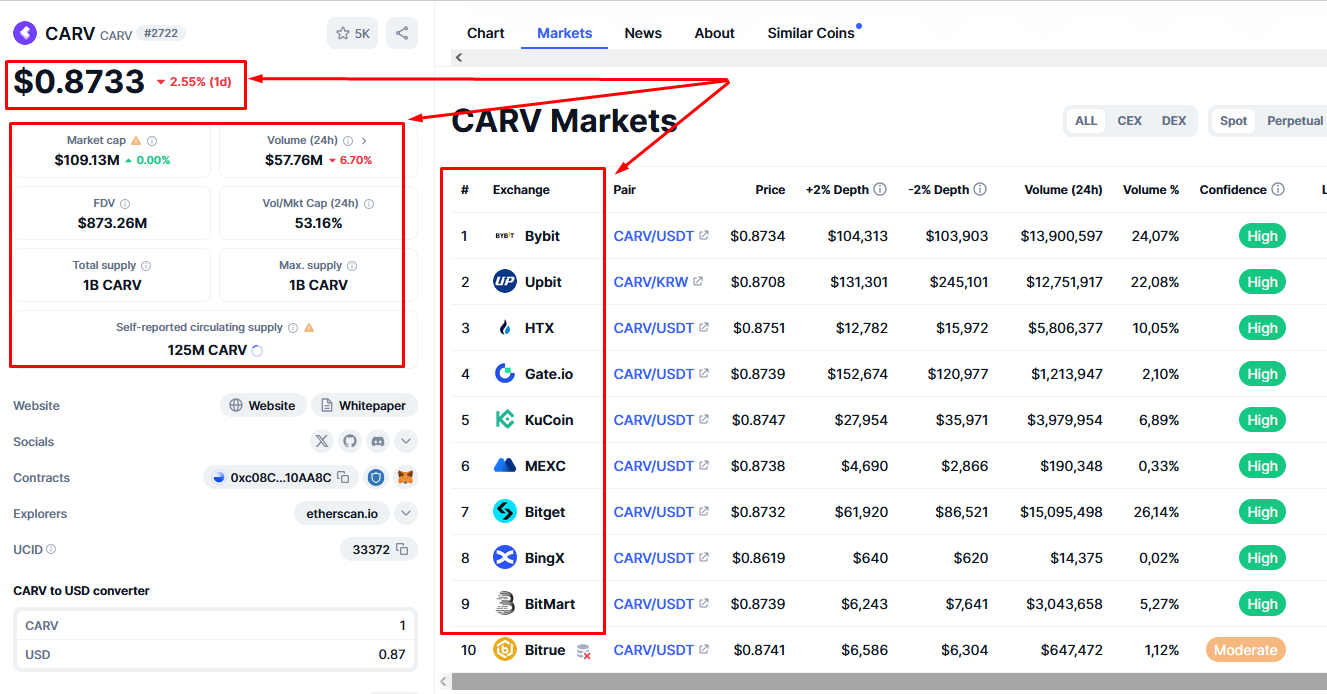Click the BitMart exchange name
1327x694 pixels.
[550, 604]
